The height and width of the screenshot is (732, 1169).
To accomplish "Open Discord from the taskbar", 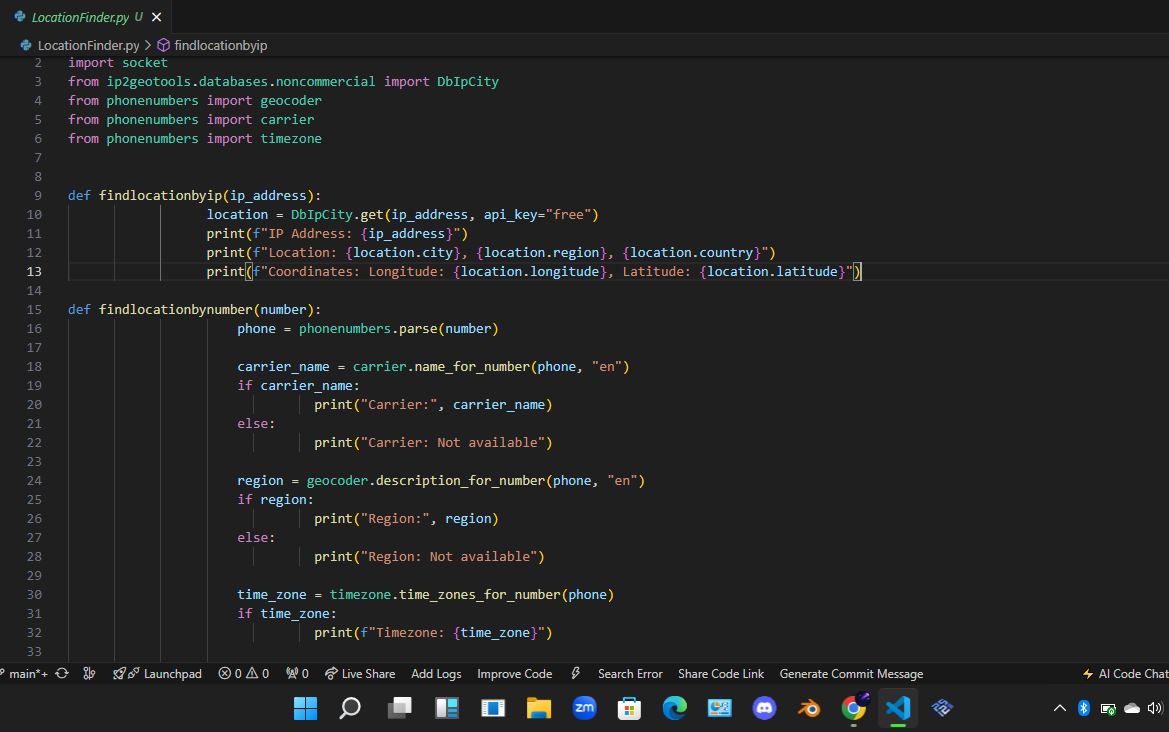I will tap(764, 708).
